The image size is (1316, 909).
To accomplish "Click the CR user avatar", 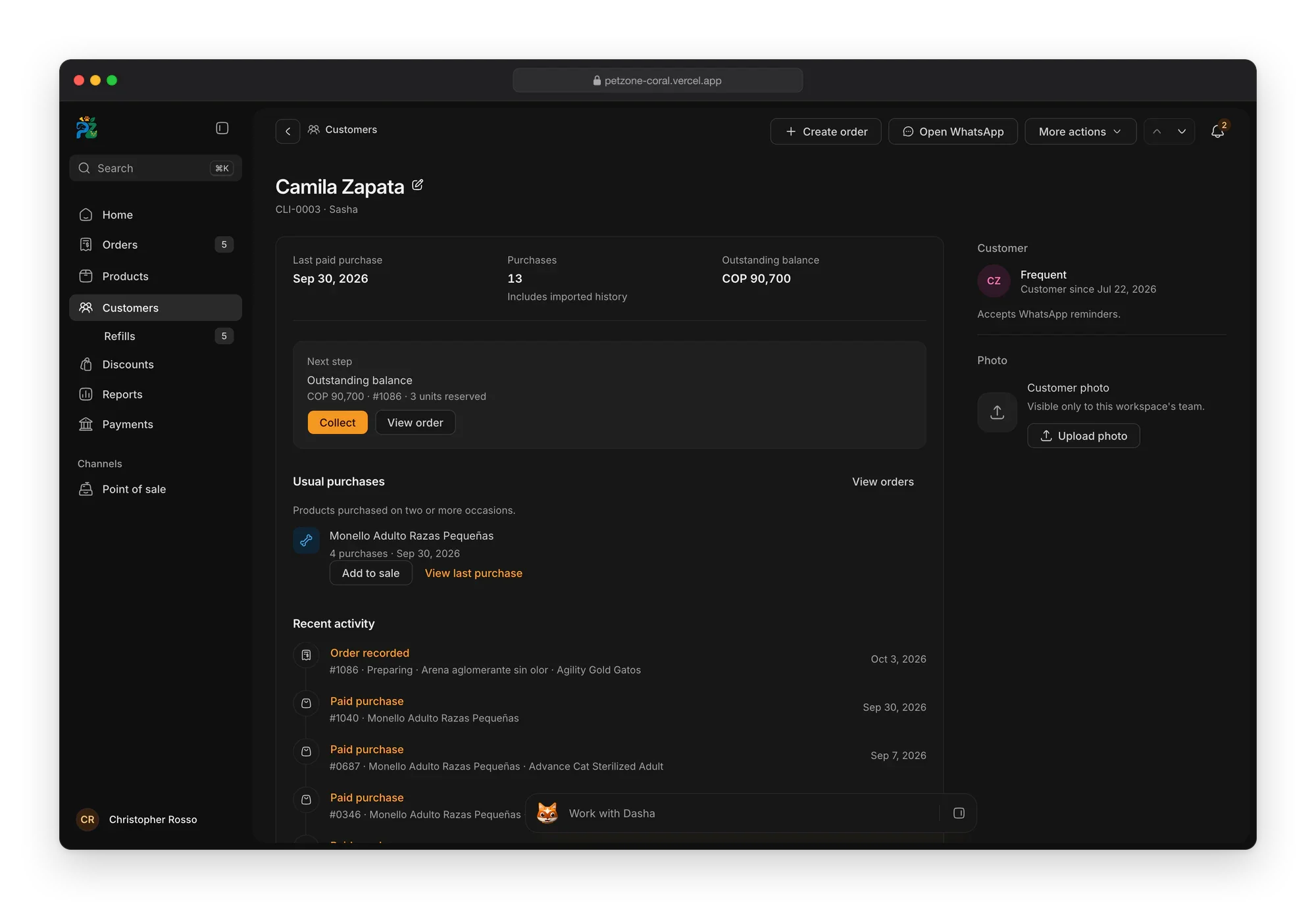I will pyautogui.click(x=88, y=820).
